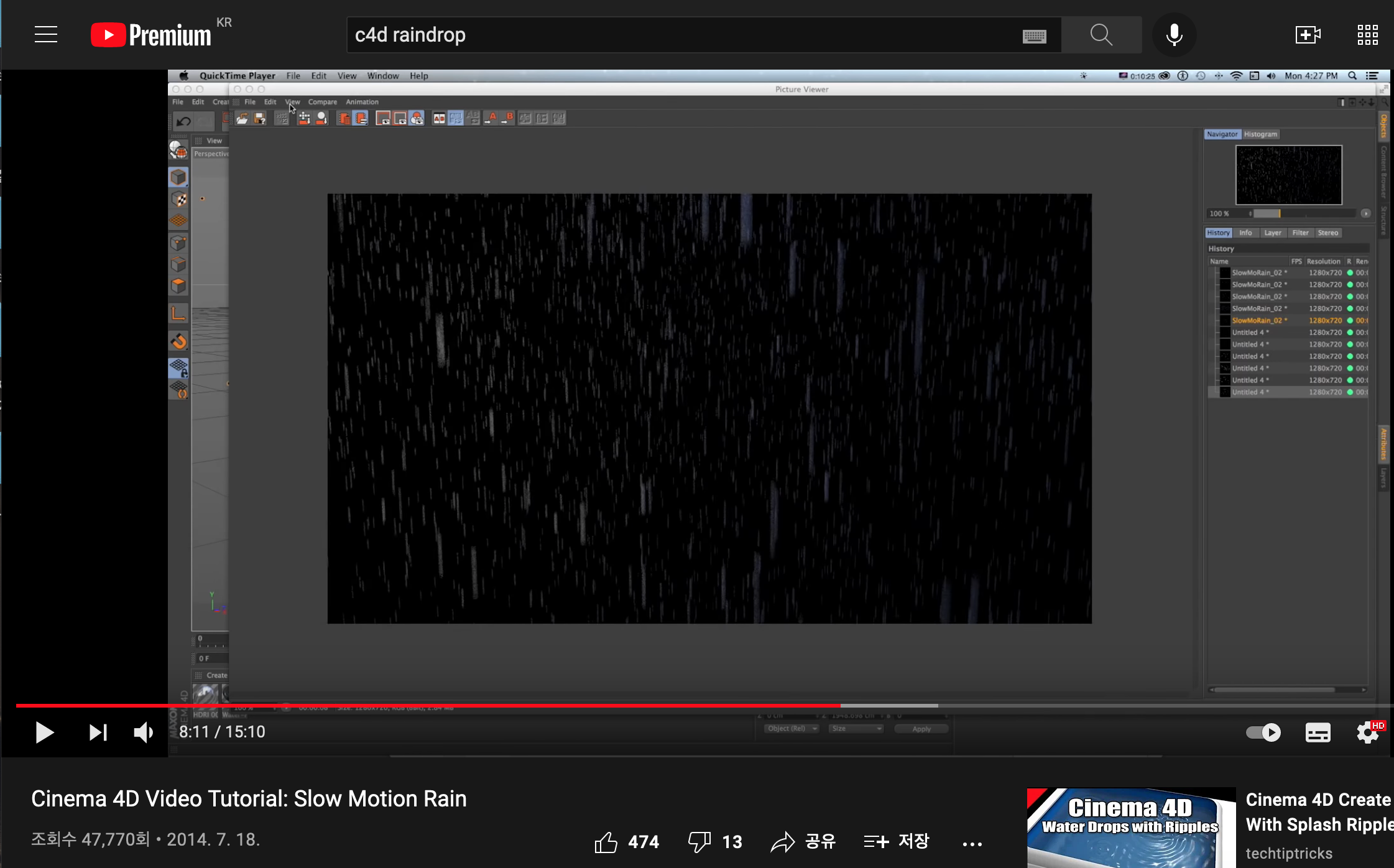Click the Set as A icon

tap(491, 118)
